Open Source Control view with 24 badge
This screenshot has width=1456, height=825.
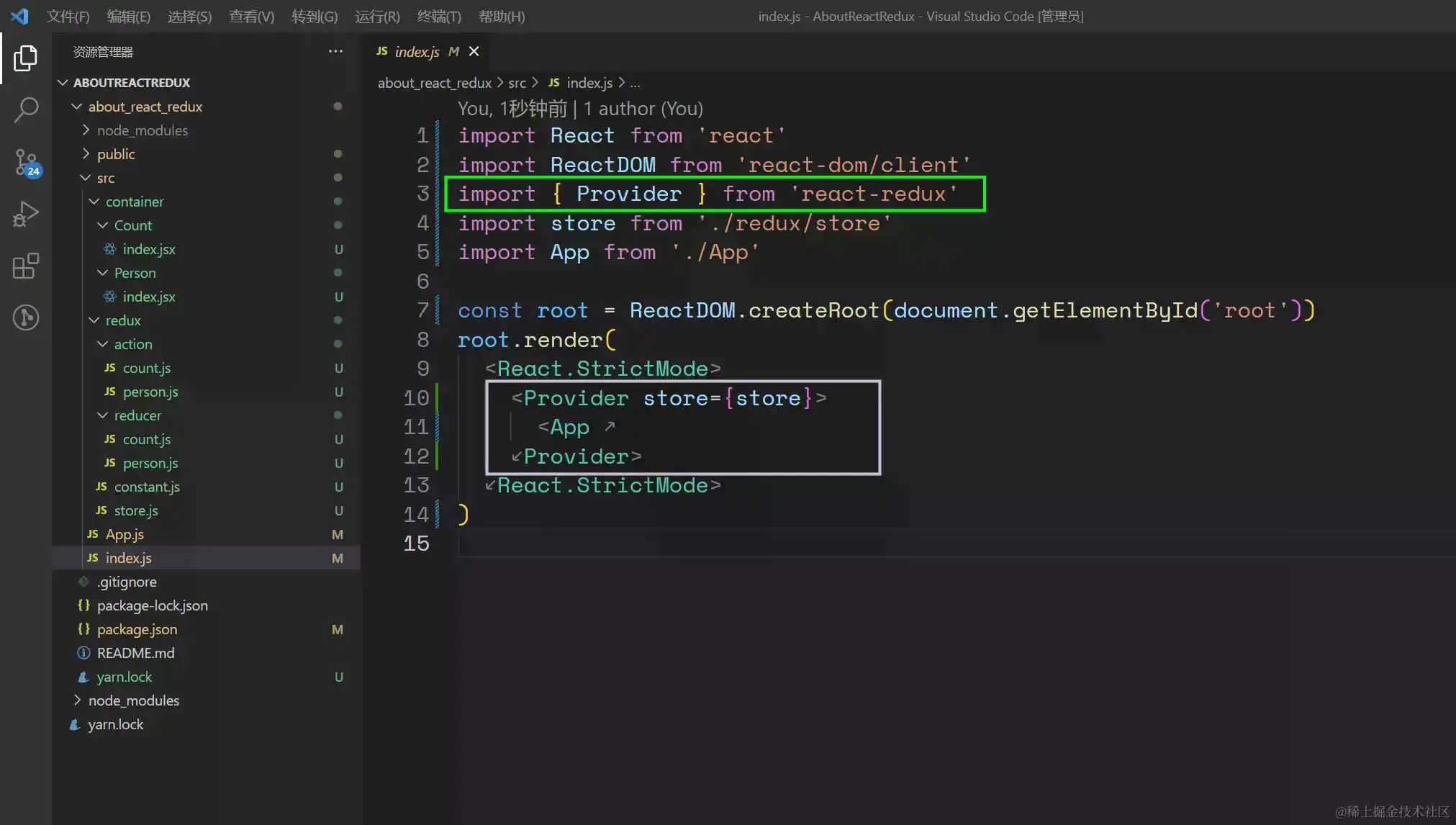pos(26,162)
